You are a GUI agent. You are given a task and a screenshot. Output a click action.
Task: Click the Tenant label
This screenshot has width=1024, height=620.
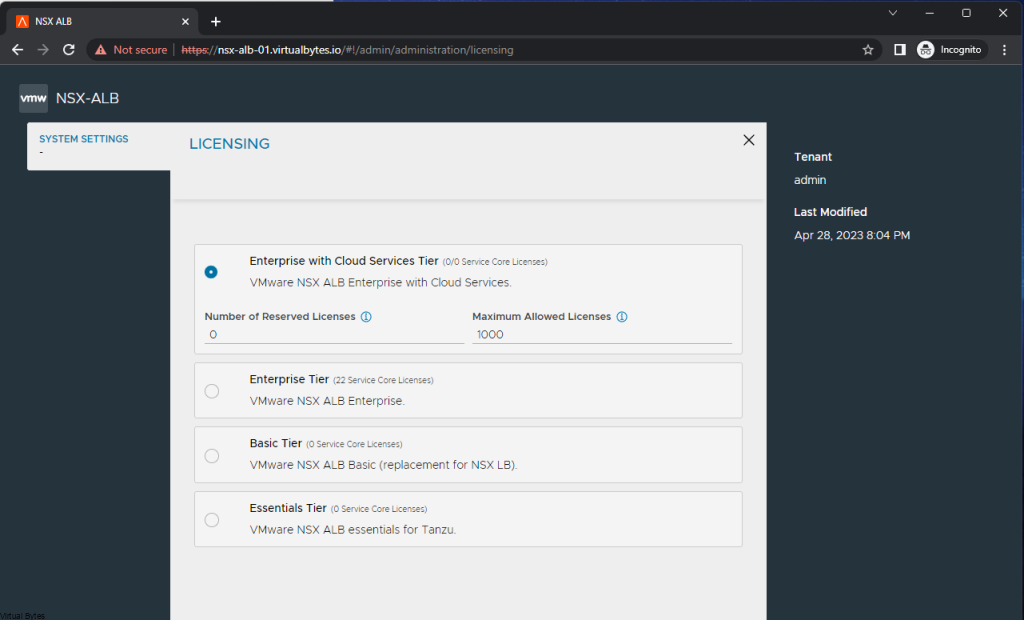click(812, 157)
